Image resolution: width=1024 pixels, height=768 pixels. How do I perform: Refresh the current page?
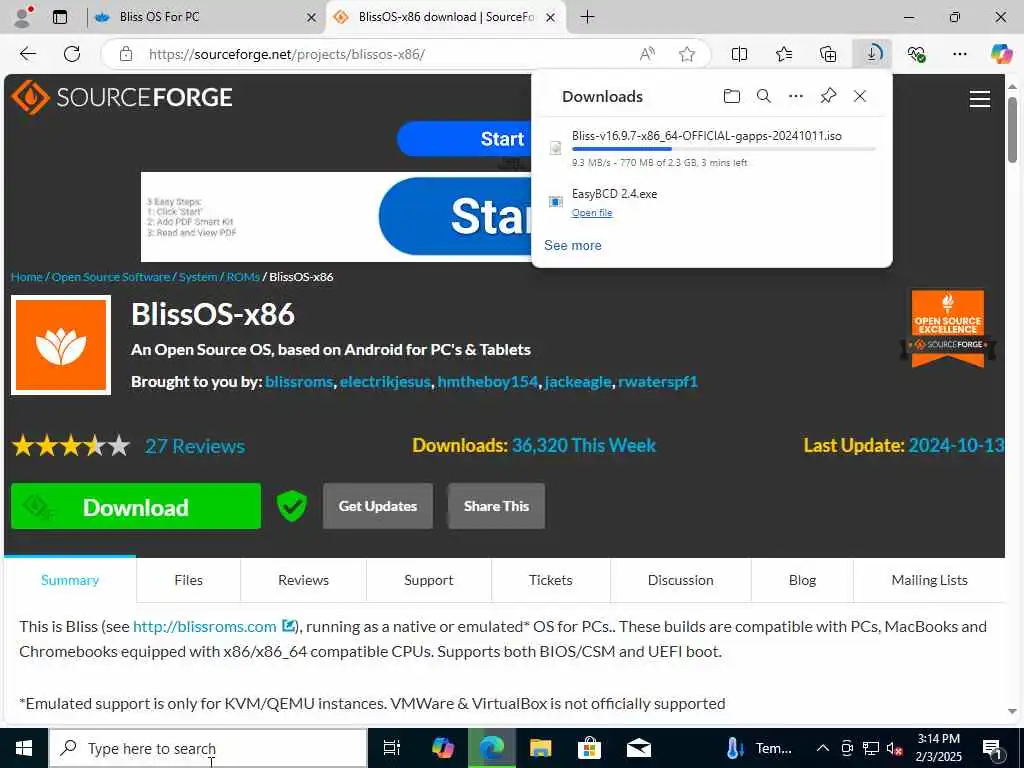point(72,54)
